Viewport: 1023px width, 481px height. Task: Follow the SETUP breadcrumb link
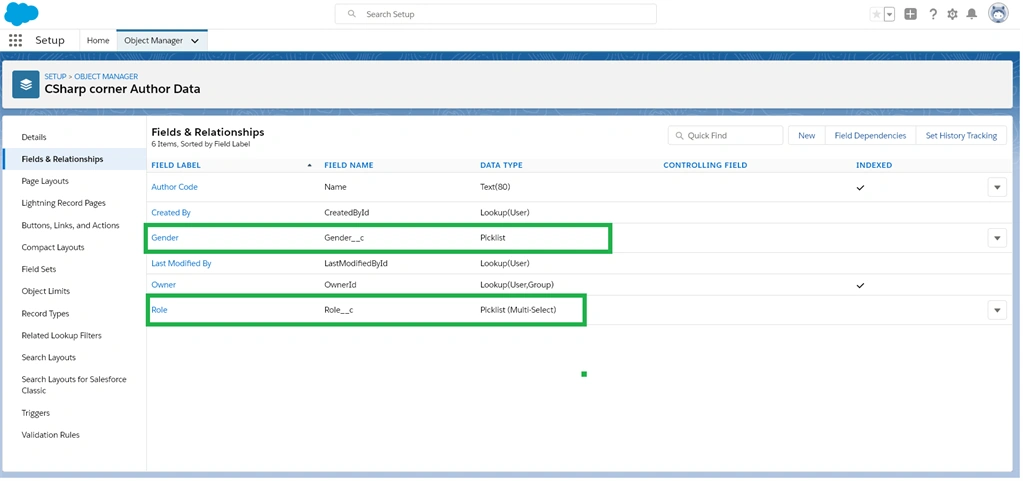click(x=55, y=76)
